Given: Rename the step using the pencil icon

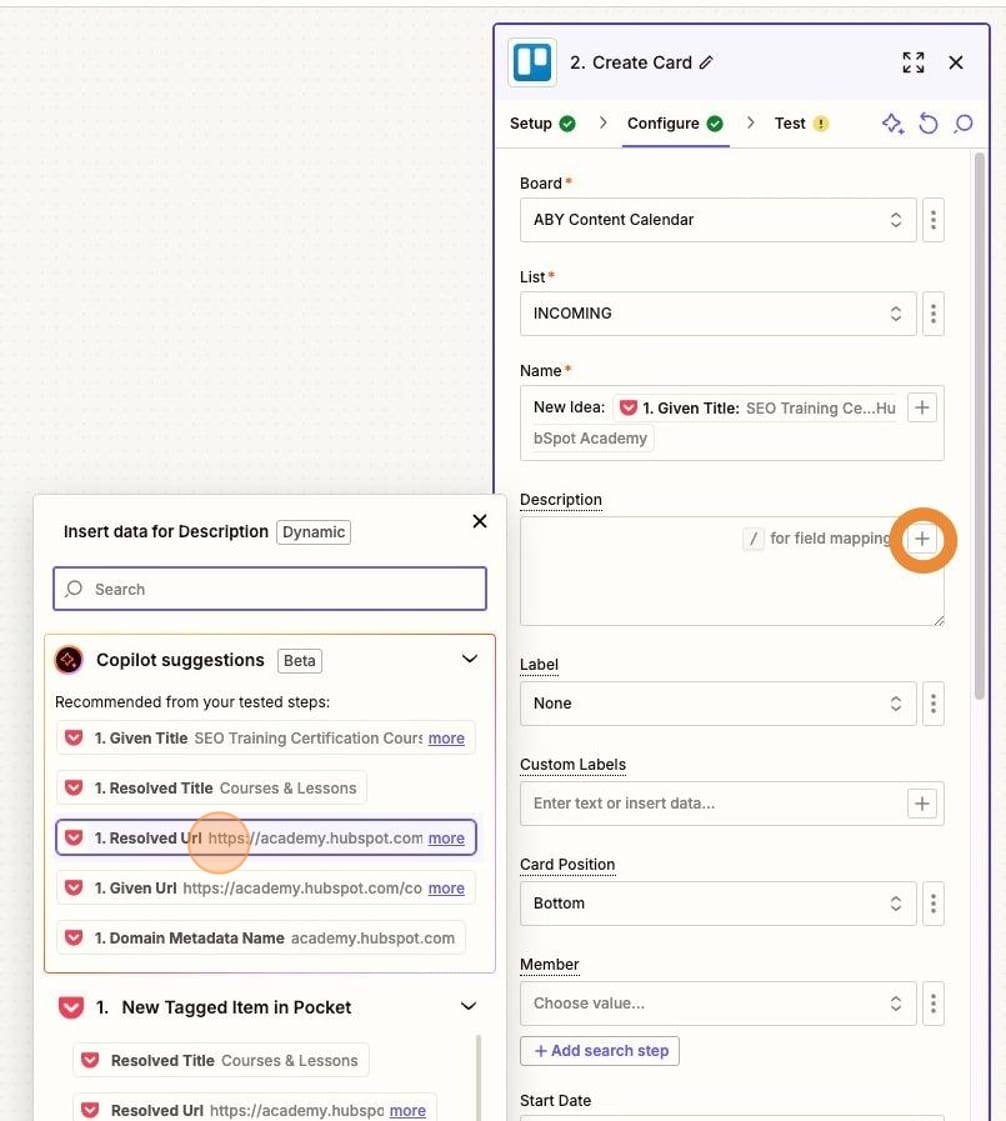Looking at the screenshot, I should click(705, 62).
